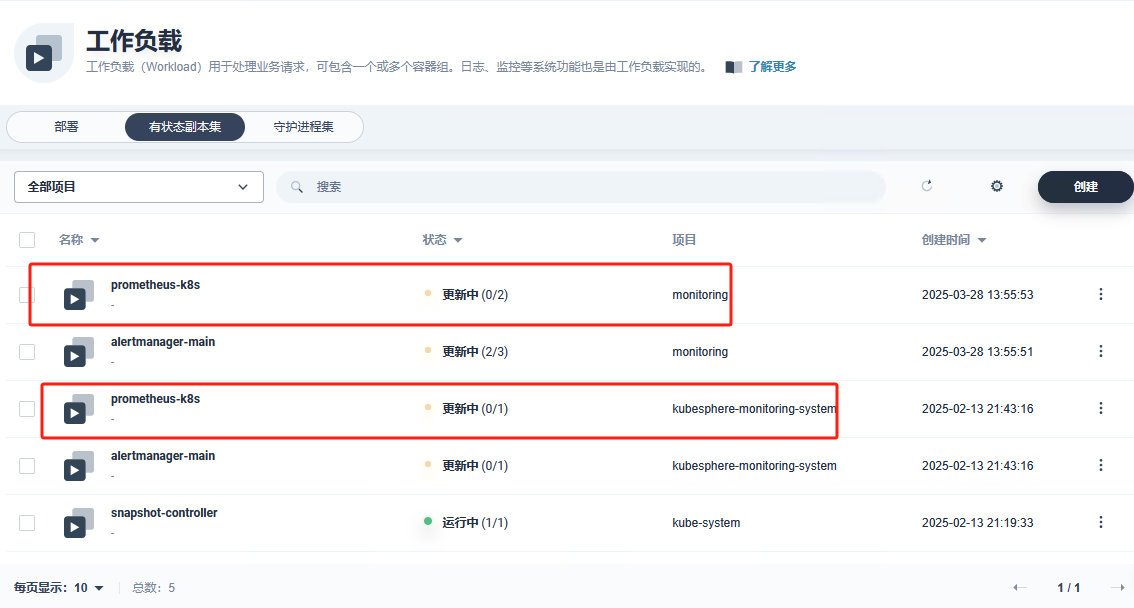Open more actions for prometheus-k8s created 2025-02-13
The width and height of the screenshot is (1134, 608).
[1101, 408]
